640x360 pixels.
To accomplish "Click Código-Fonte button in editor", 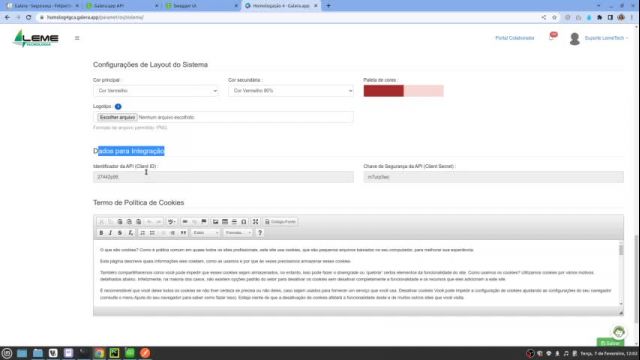I will 280,222.
